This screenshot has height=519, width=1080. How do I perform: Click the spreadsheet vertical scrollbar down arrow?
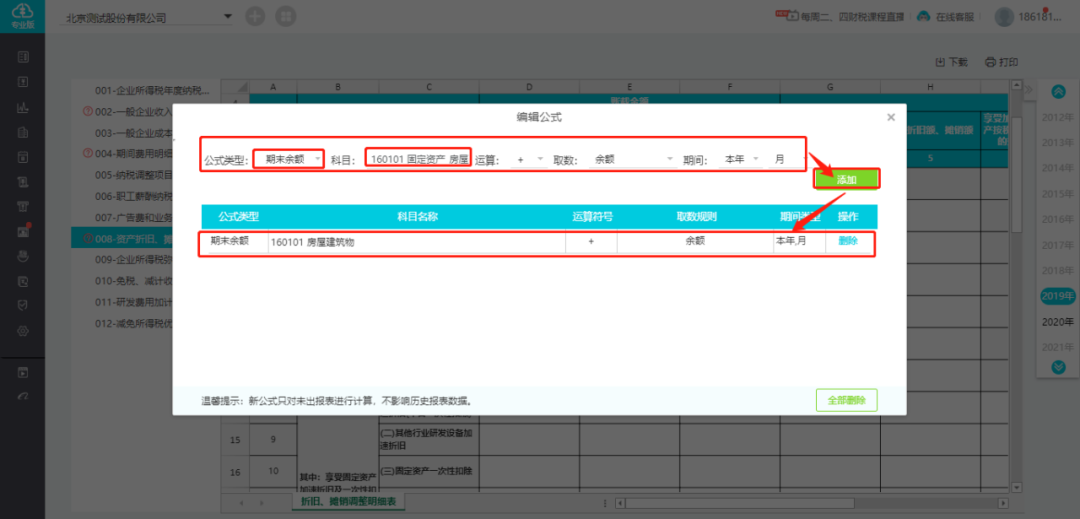1016,487
